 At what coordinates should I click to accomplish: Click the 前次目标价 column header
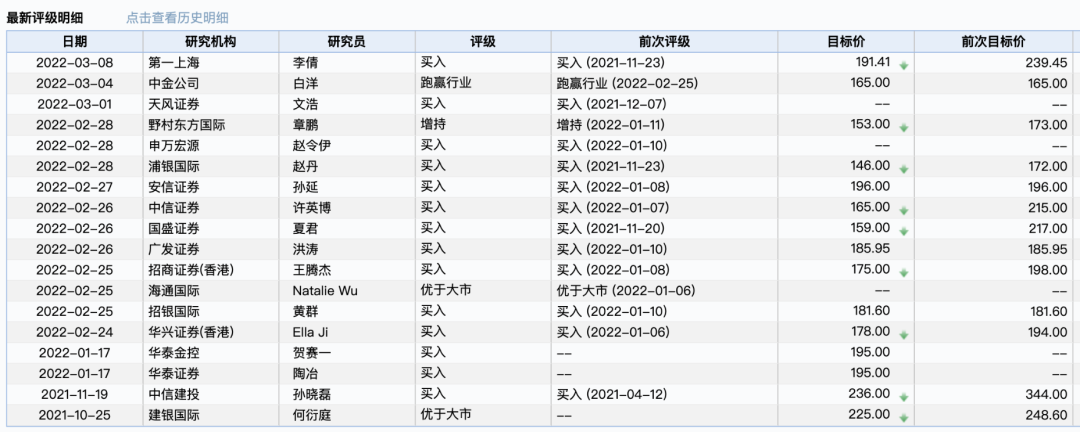(x=994, y=41)
